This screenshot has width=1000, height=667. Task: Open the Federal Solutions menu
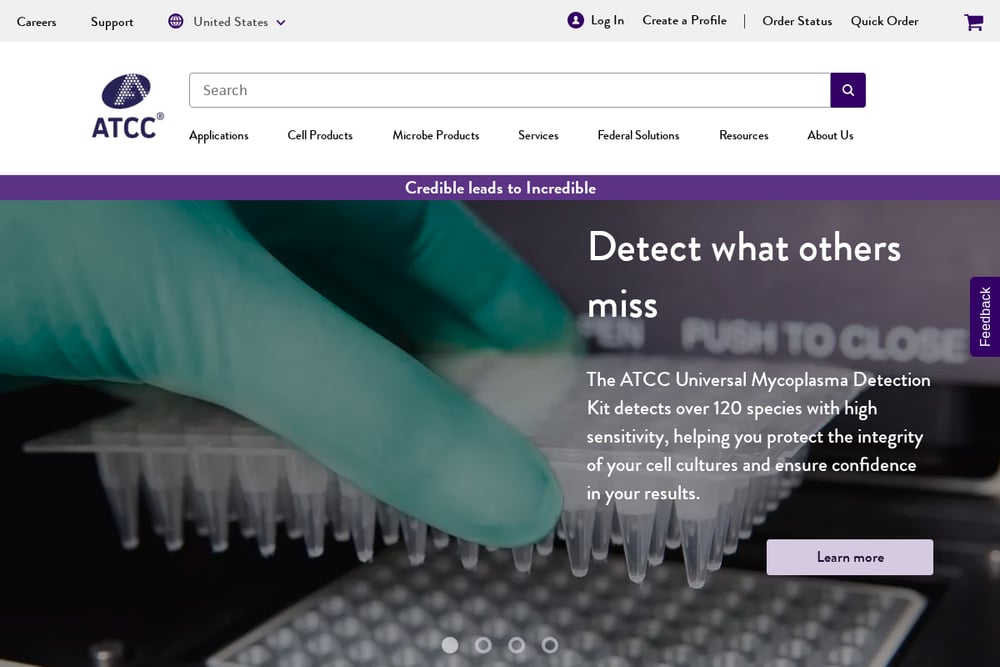tap(638, 135)
